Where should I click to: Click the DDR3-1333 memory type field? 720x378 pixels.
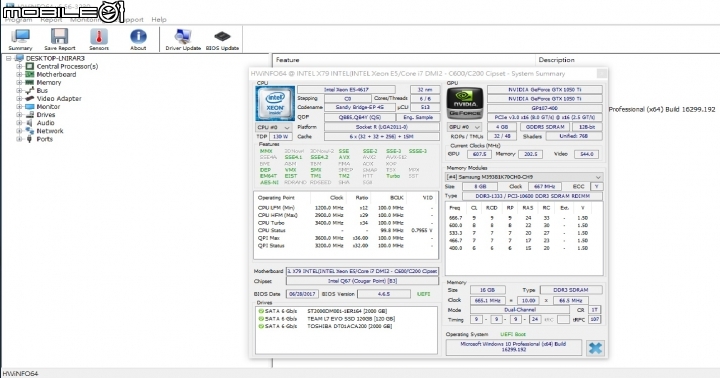[533, 196]
